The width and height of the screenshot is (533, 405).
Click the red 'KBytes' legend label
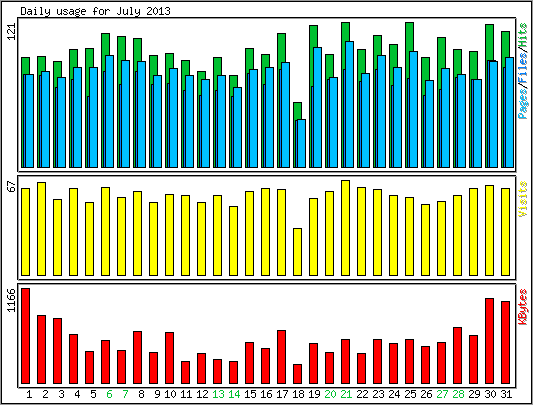click(523, 307)
